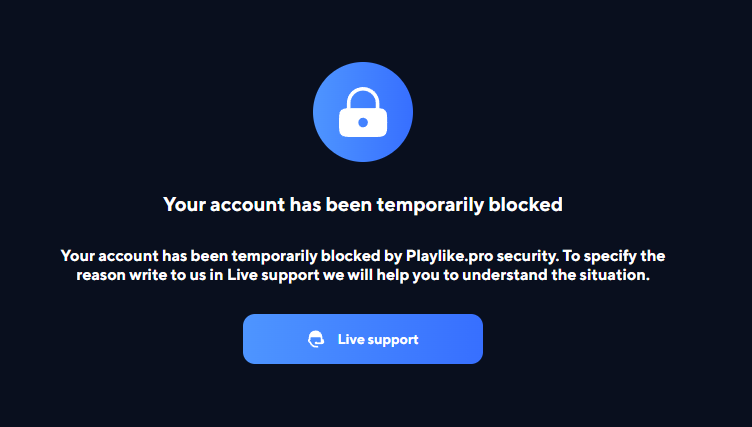Click the second line of the blocked message
The height and width of the screenshot is (427, 752).
(363, 275)
